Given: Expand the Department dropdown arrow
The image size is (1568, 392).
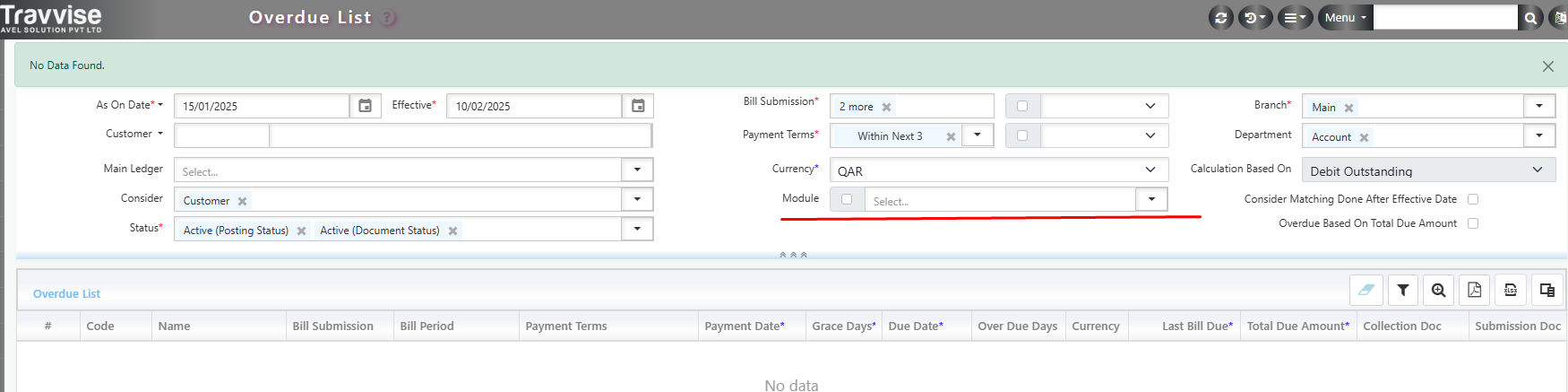Looking at the screenshot, I should click(1539, 135).
